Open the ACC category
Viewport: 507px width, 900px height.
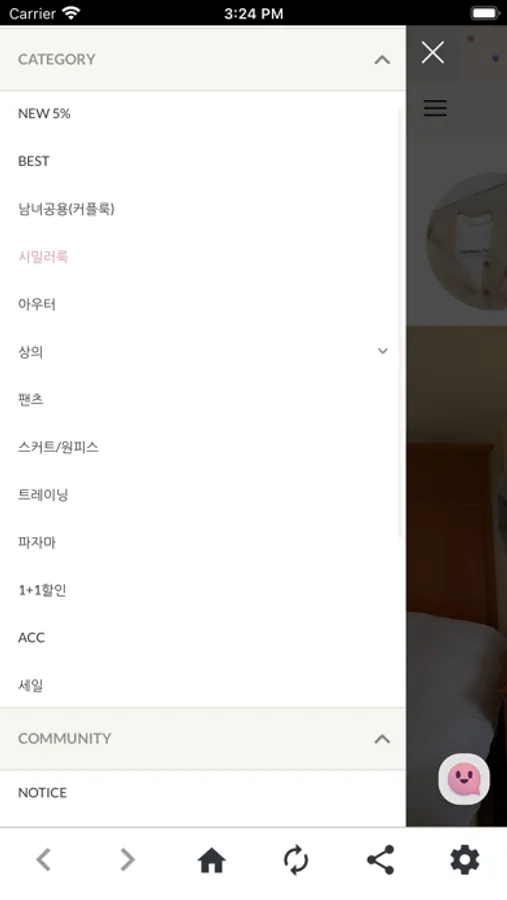(x=32, y=638)
